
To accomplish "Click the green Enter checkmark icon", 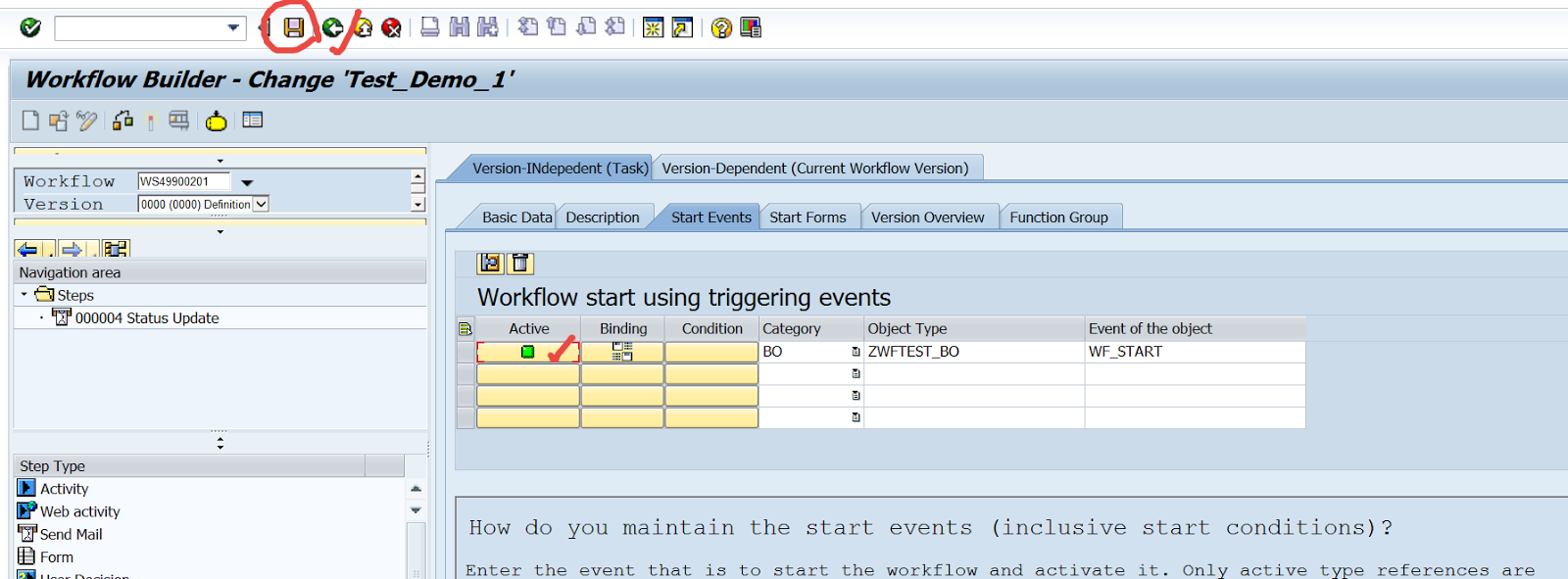I will (x=30, y=27).
